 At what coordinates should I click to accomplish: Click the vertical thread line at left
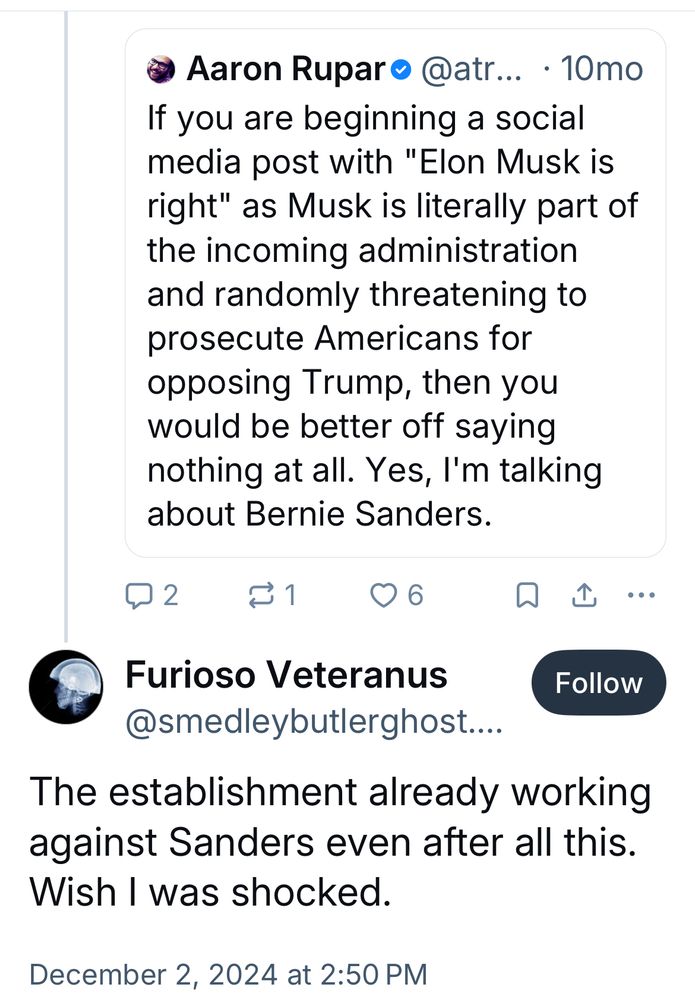click(67, 300)
